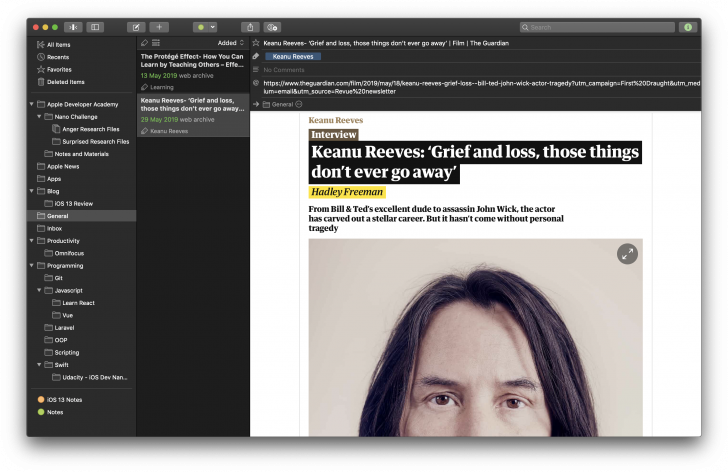Click the URL globe icon in header
The image size is (728, 472).
pos(256,83)
